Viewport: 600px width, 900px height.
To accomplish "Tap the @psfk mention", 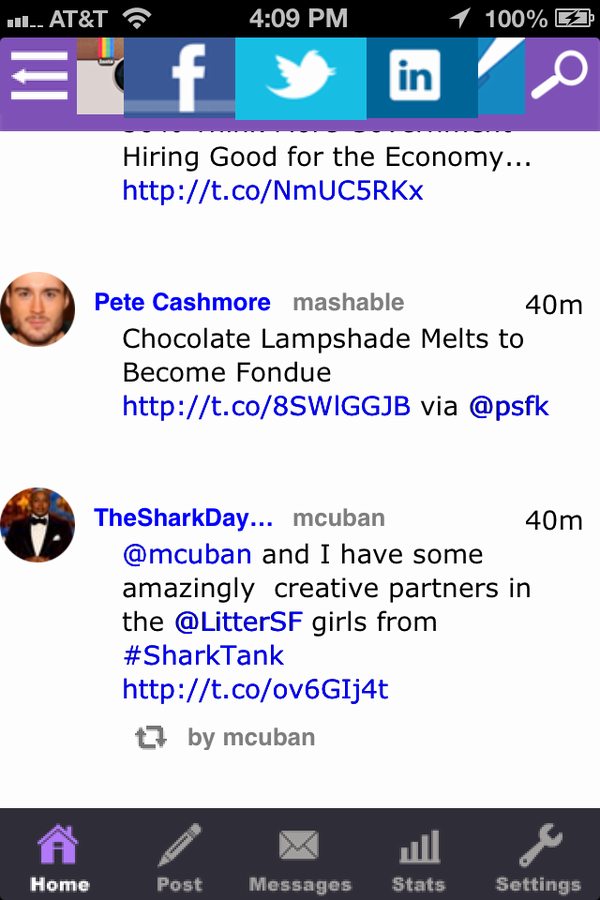I will 509,406.
